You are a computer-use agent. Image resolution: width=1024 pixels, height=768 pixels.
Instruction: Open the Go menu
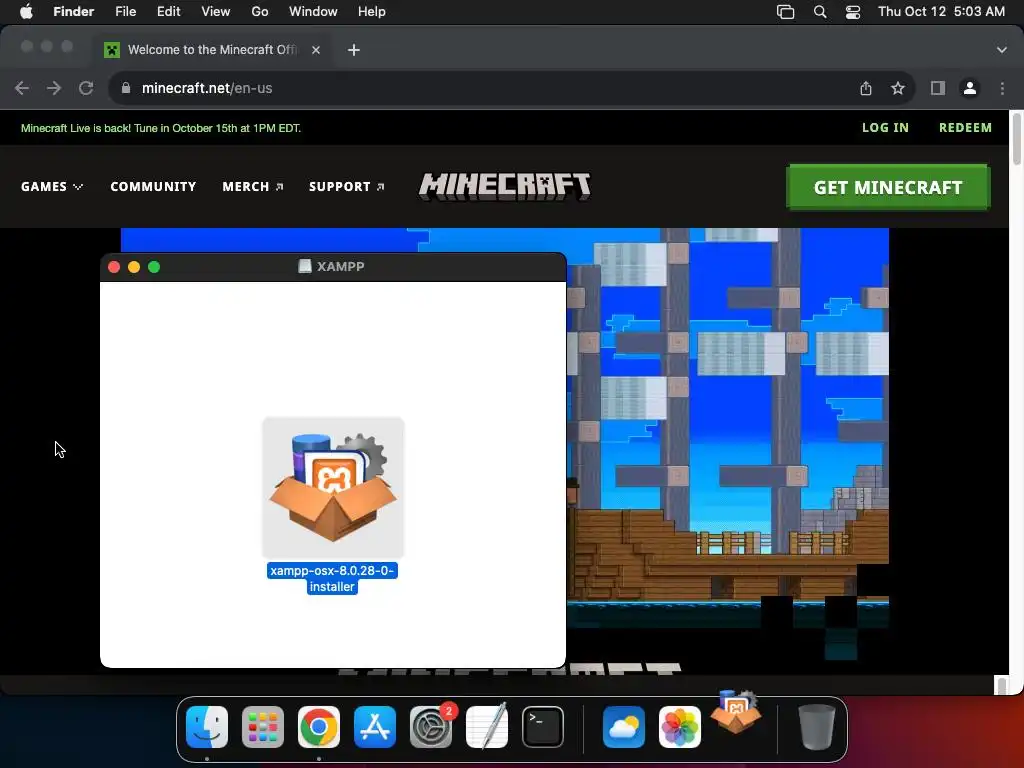click(260, 12)
